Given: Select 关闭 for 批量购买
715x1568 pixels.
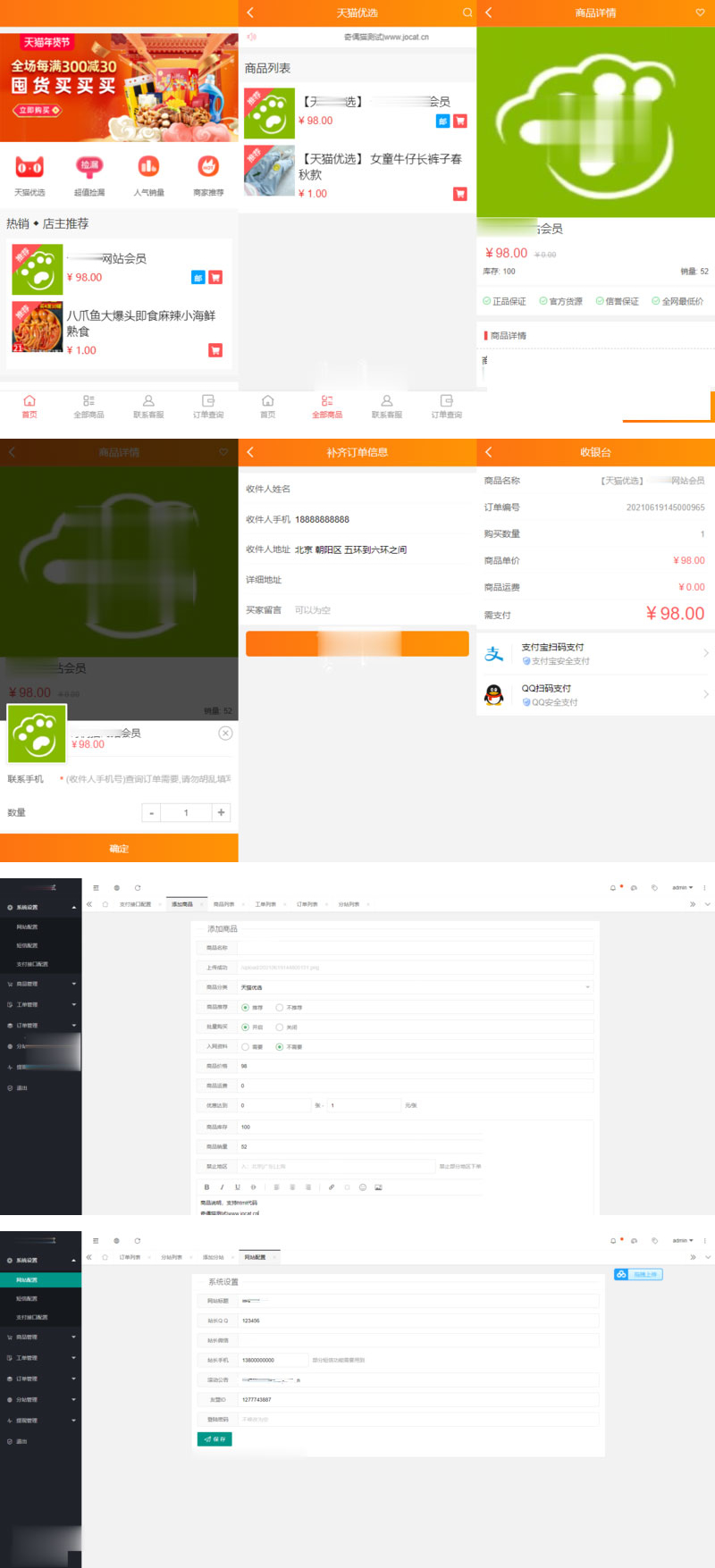Looking at the screenshot, I should pyautogui.click(x=280, y=1027).
